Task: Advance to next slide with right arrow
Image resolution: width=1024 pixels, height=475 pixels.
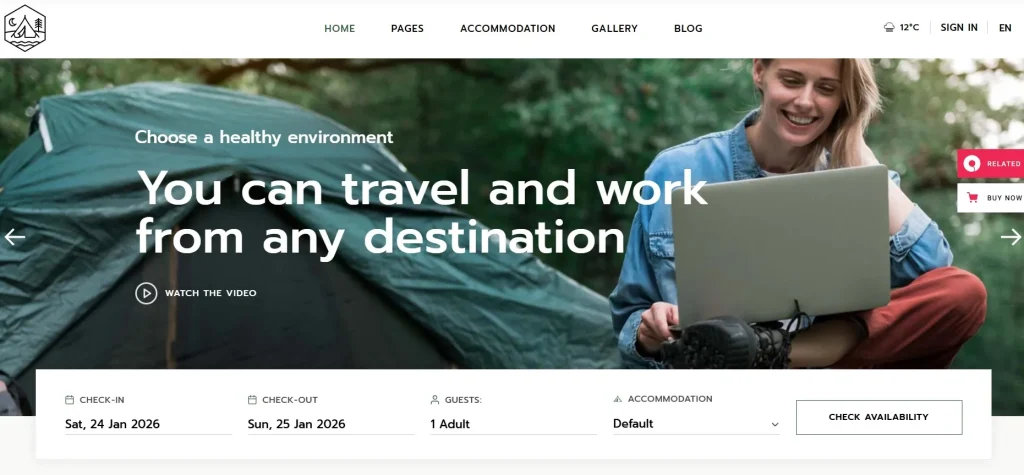Action: (1010, 237)
